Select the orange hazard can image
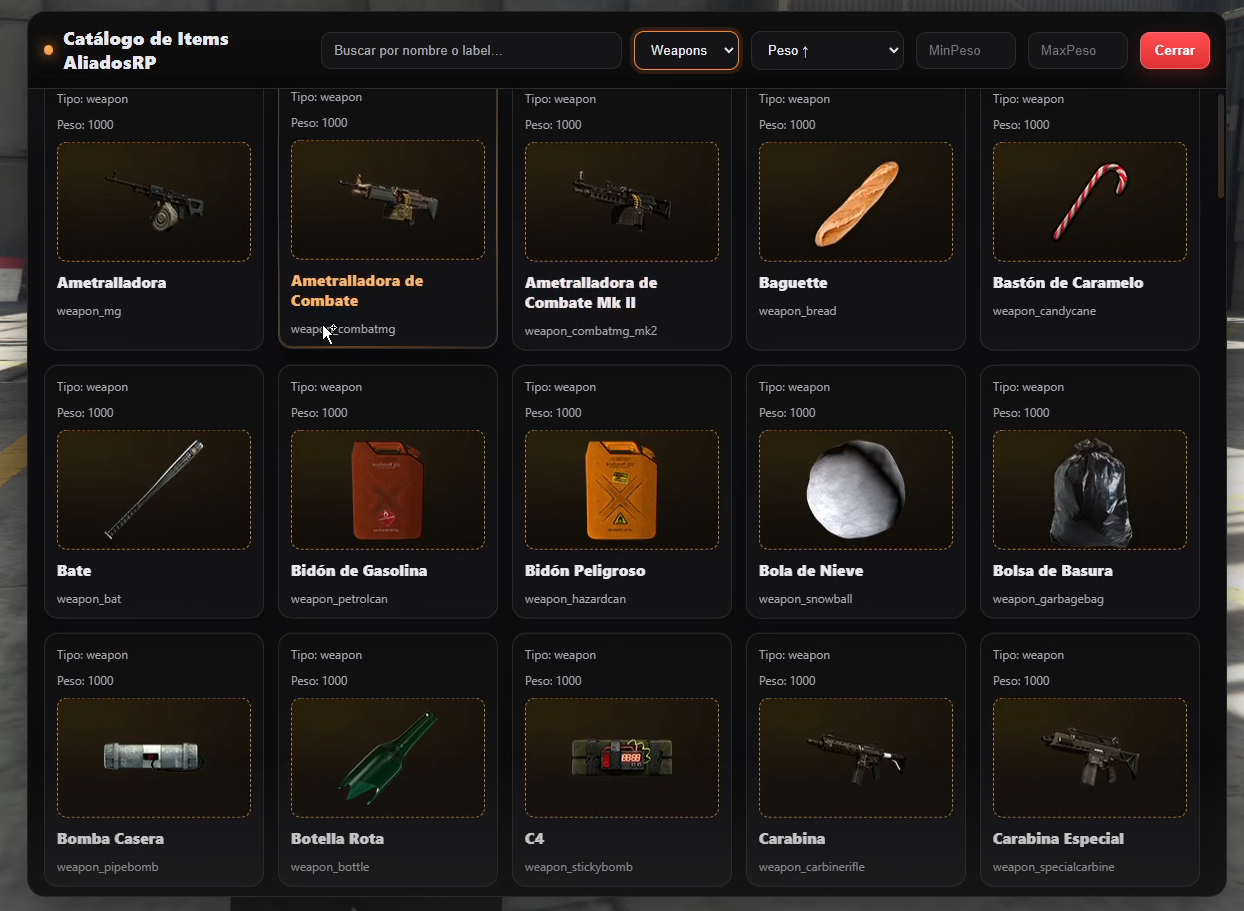Viewport: 1244px width, 911px height. [621, 490]
